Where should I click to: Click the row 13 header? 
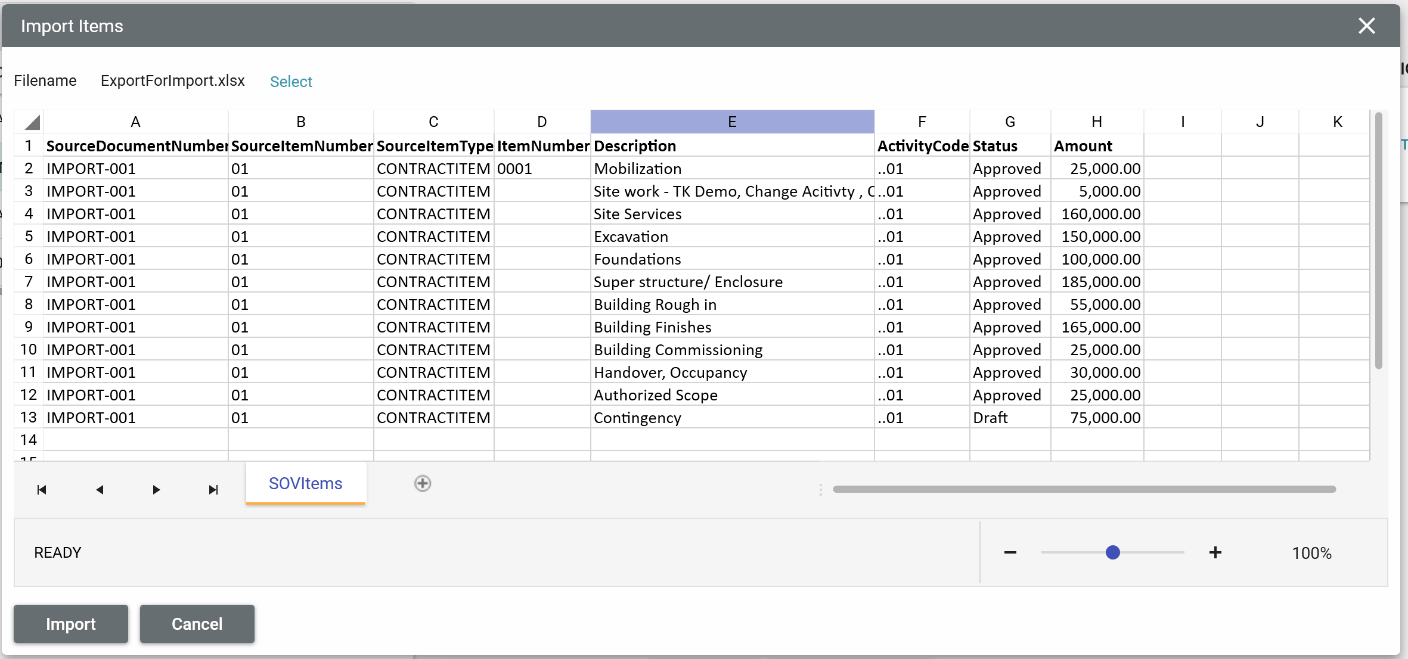29,418
